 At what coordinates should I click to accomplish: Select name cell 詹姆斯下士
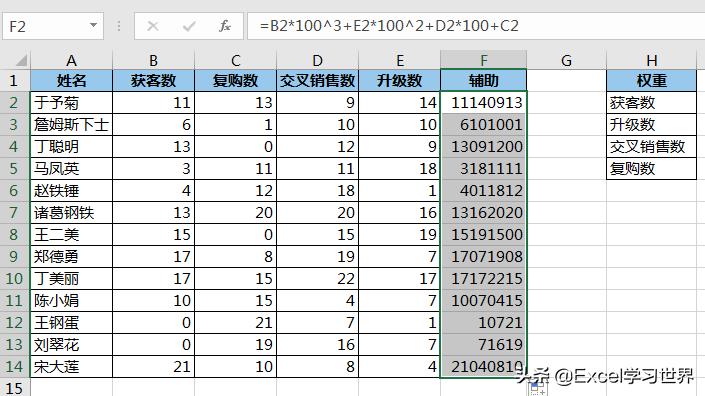(71, 125)
